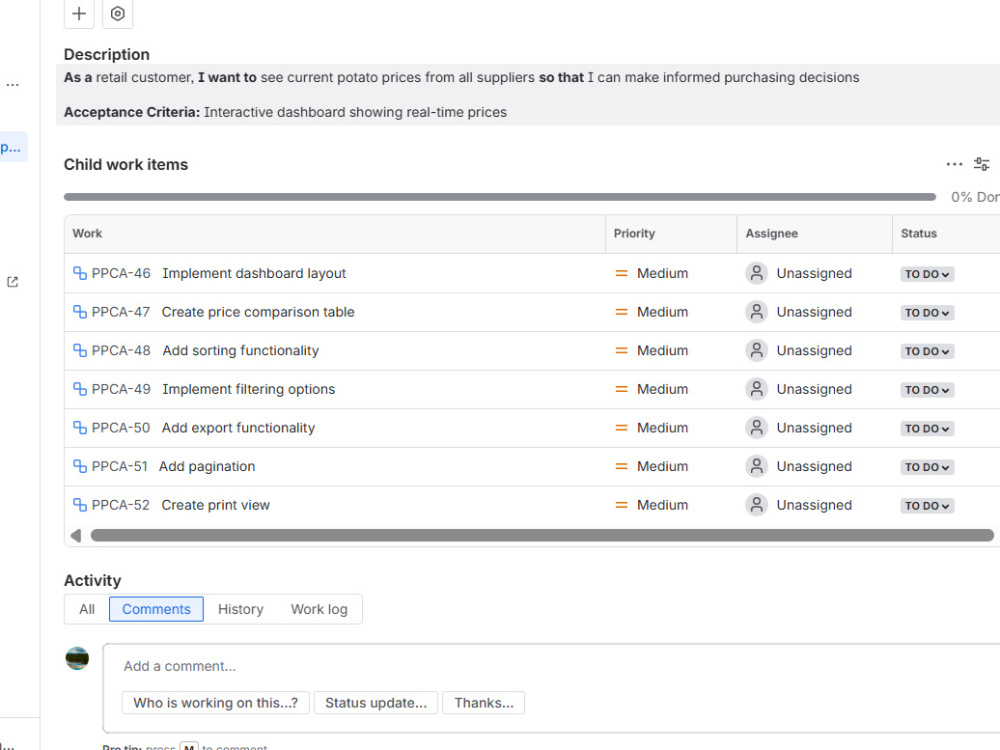Click subtask icon for PPCA-46
This screenshot has height=750, width=1000.
[x=80, y=274]
